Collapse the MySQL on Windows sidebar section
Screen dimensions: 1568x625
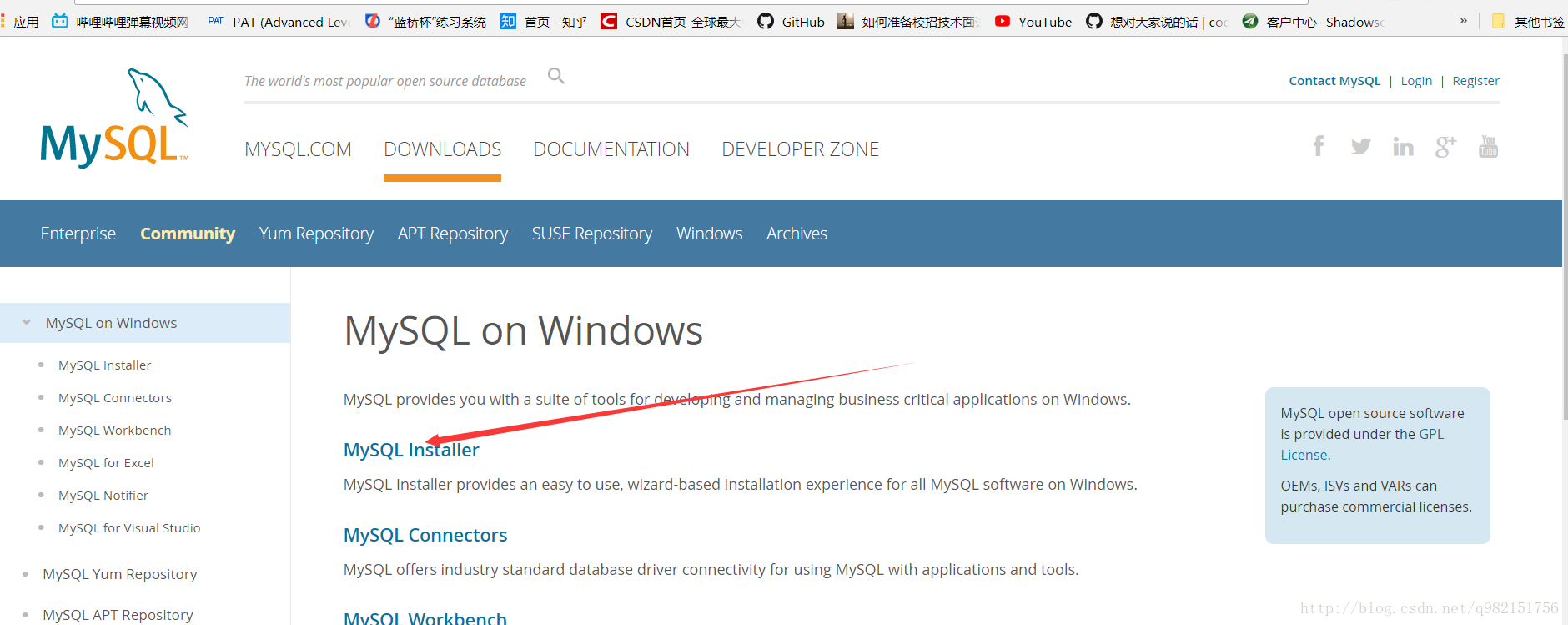(26, 322)
